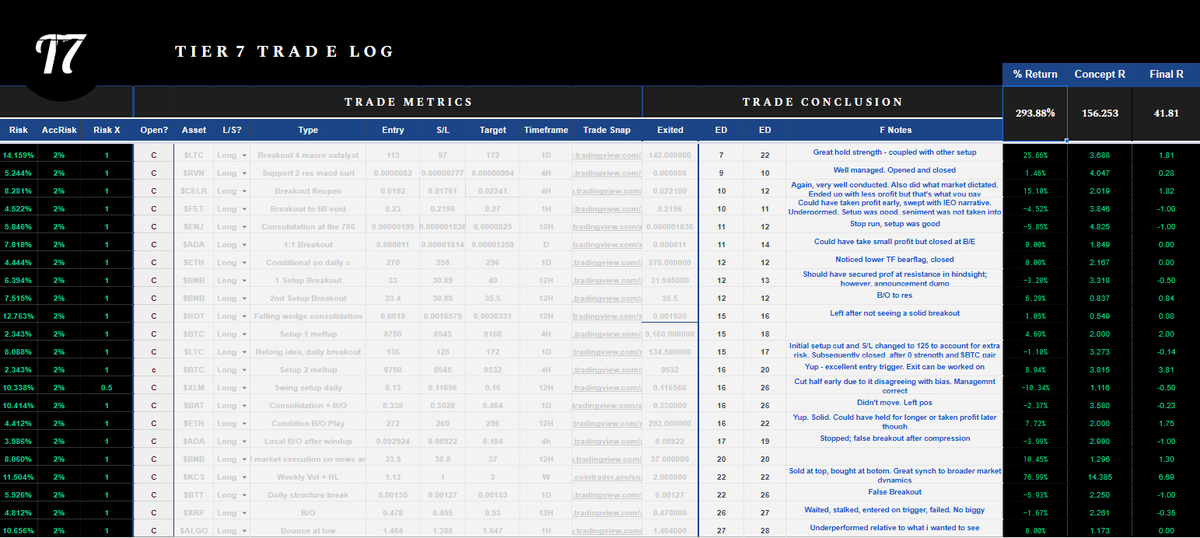Click the 'Weekly Vol + HL' type cell
This screenshot has width=1200, height=538.
[x=308, y=478]
